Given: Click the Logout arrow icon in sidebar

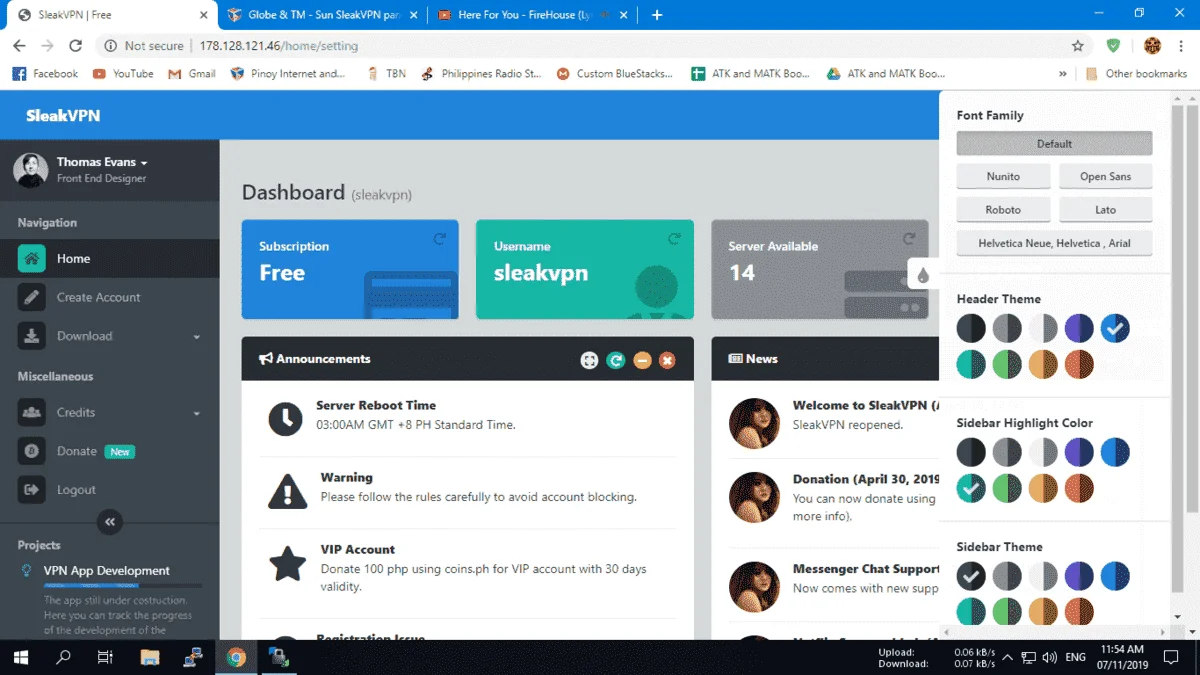Looking at the screenshot, I should click(x=32, y=490).
